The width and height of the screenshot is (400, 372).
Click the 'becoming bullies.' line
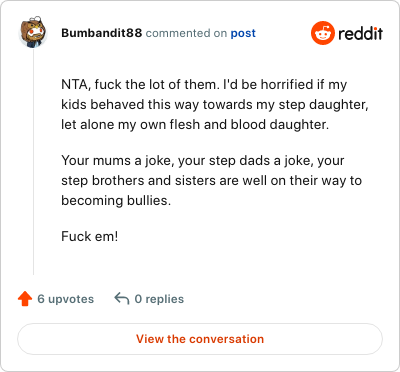click(x=116, y=200)
